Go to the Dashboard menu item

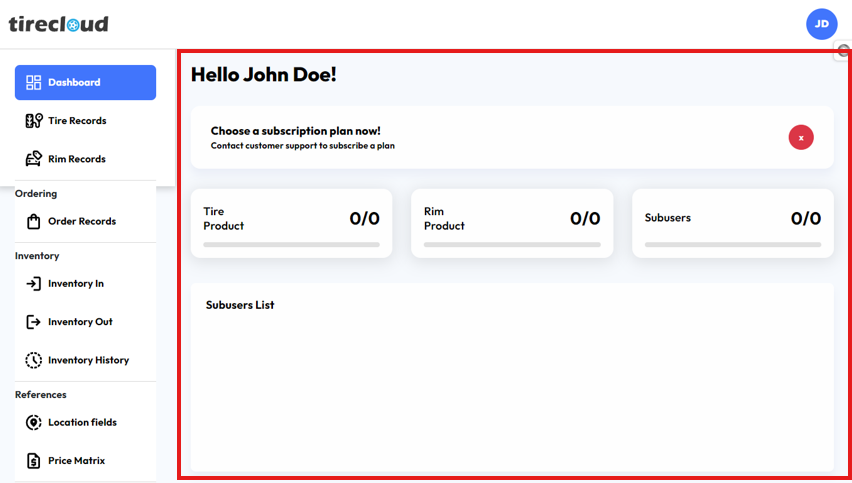coord(74,83)
